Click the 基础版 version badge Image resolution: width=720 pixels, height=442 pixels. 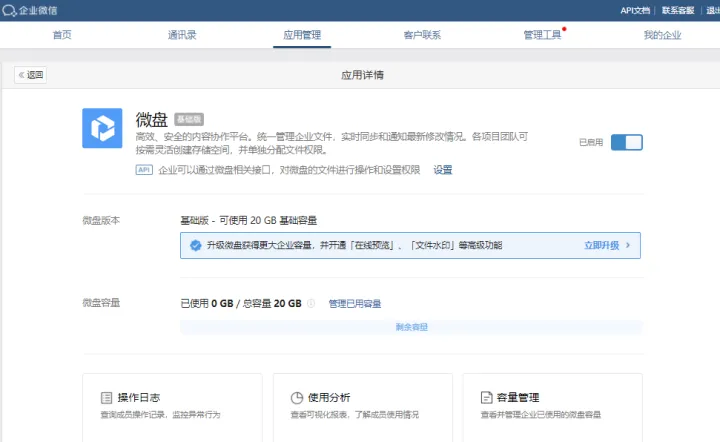[x=189, y=119]
